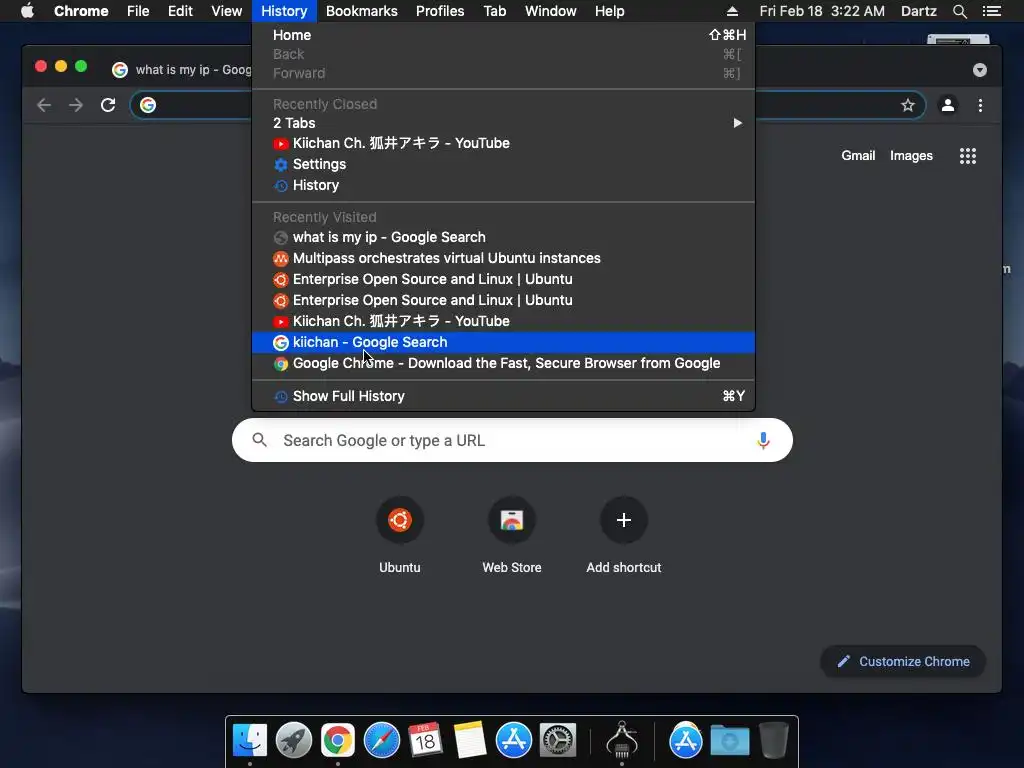Open the first App Store icon in Dock

[514, 741]
